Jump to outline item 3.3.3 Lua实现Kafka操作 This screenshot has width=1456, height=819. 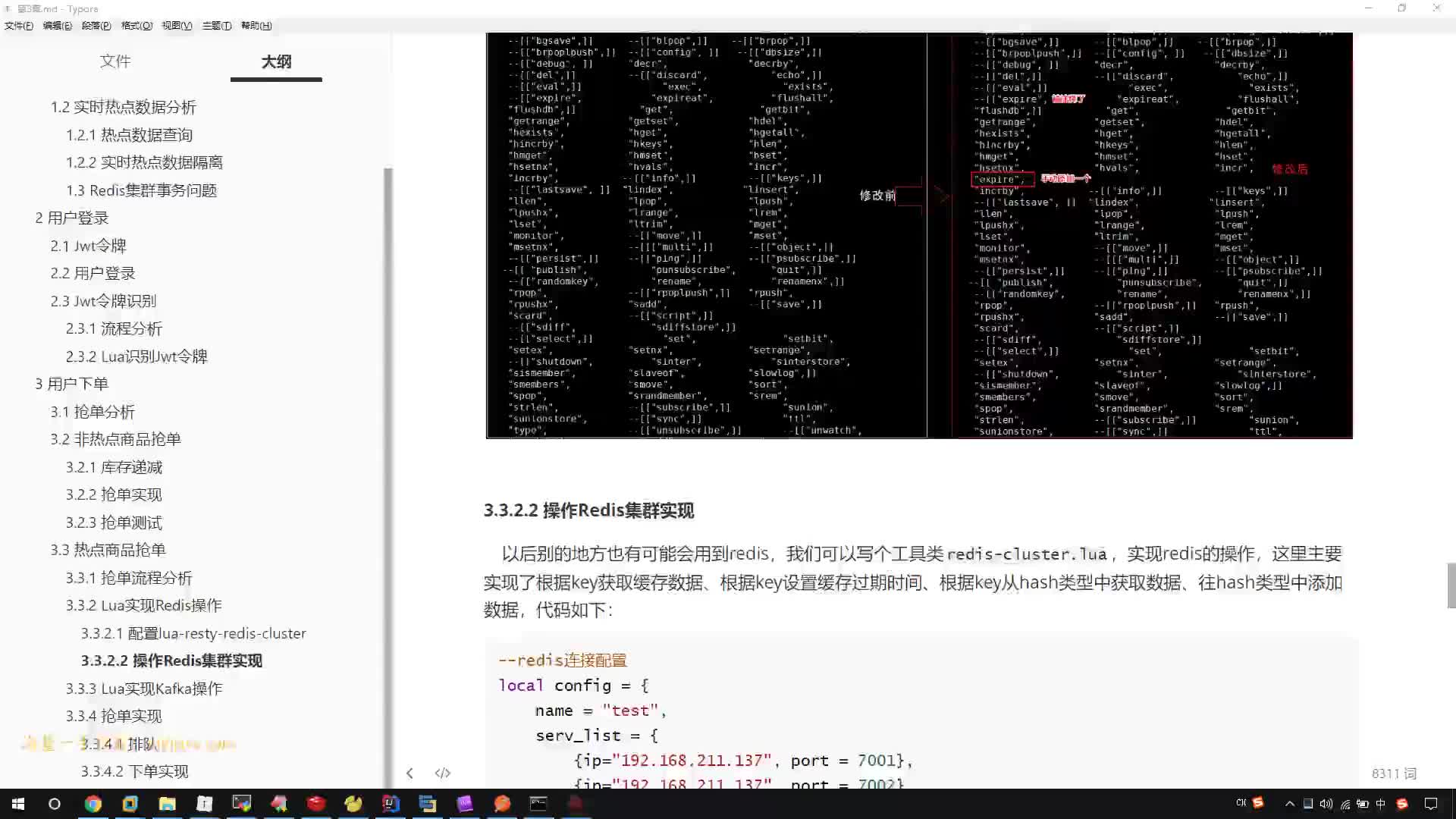pyautogui.click(x=144, y=689)
